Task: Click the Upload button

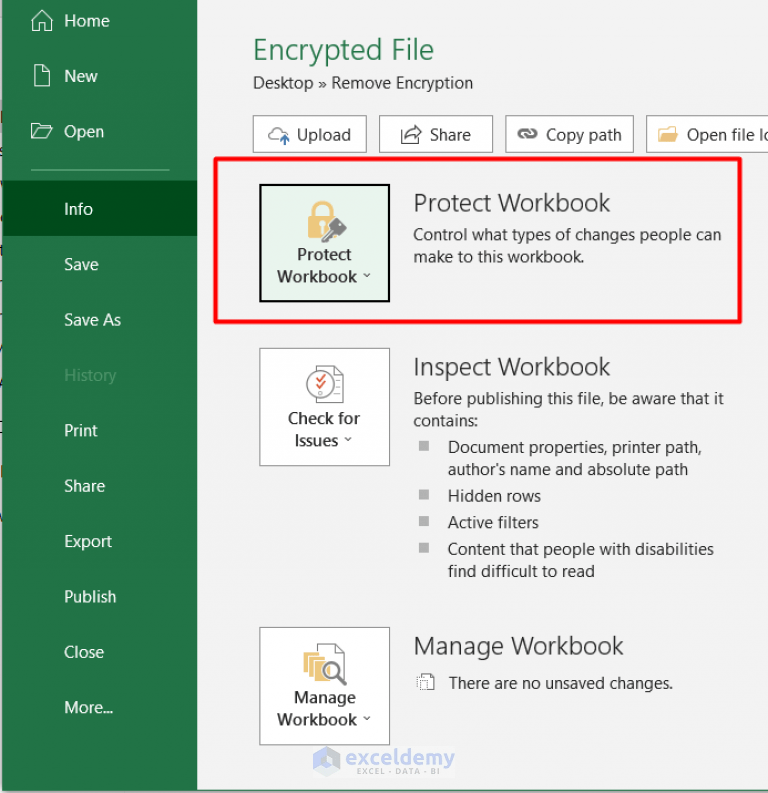Action: click(x=310, y=134)
